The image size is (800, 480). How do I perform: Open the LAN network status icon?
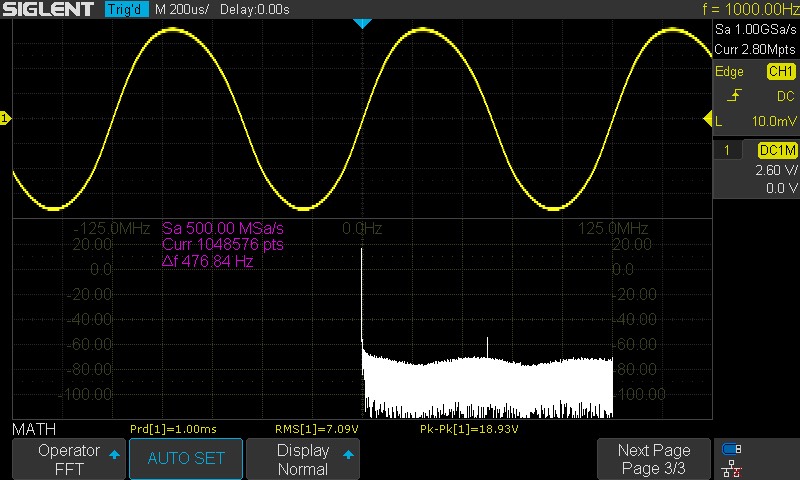point(731,467)
